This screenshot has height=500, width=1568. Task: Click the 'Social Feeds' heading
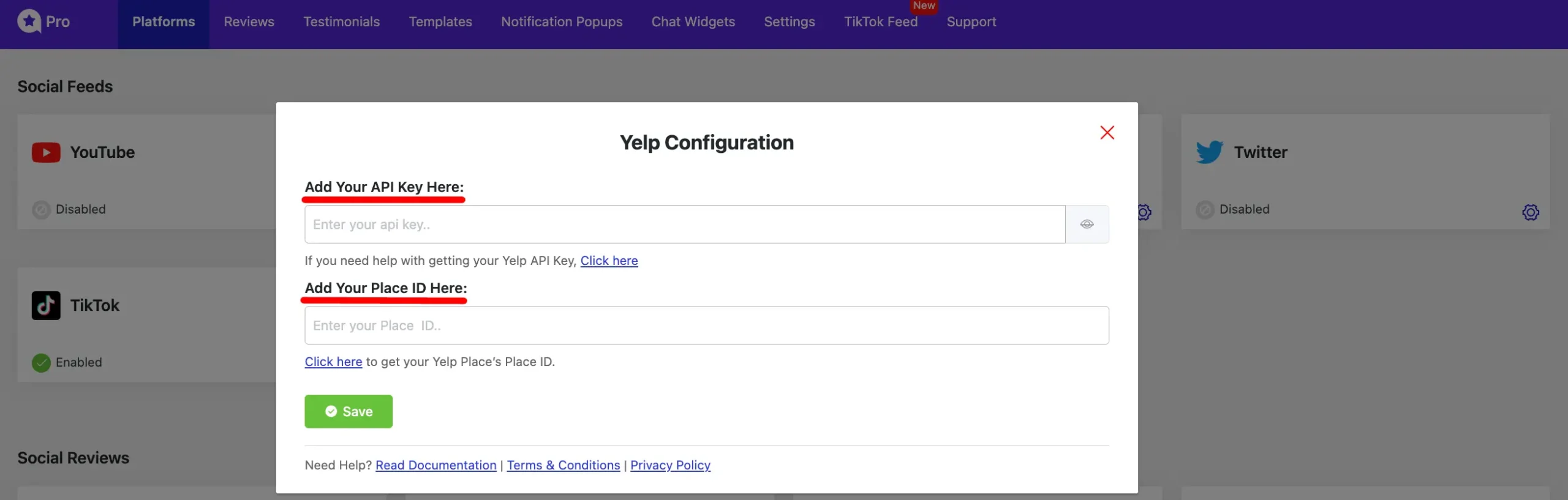pyautogui.click(x=65, y=86)
